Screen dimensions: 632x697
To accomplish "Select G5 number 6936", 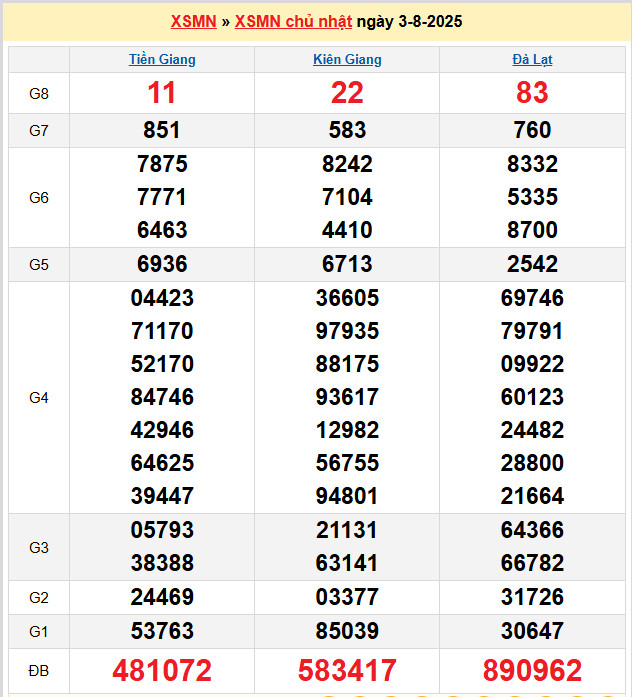I will (162, 264).
